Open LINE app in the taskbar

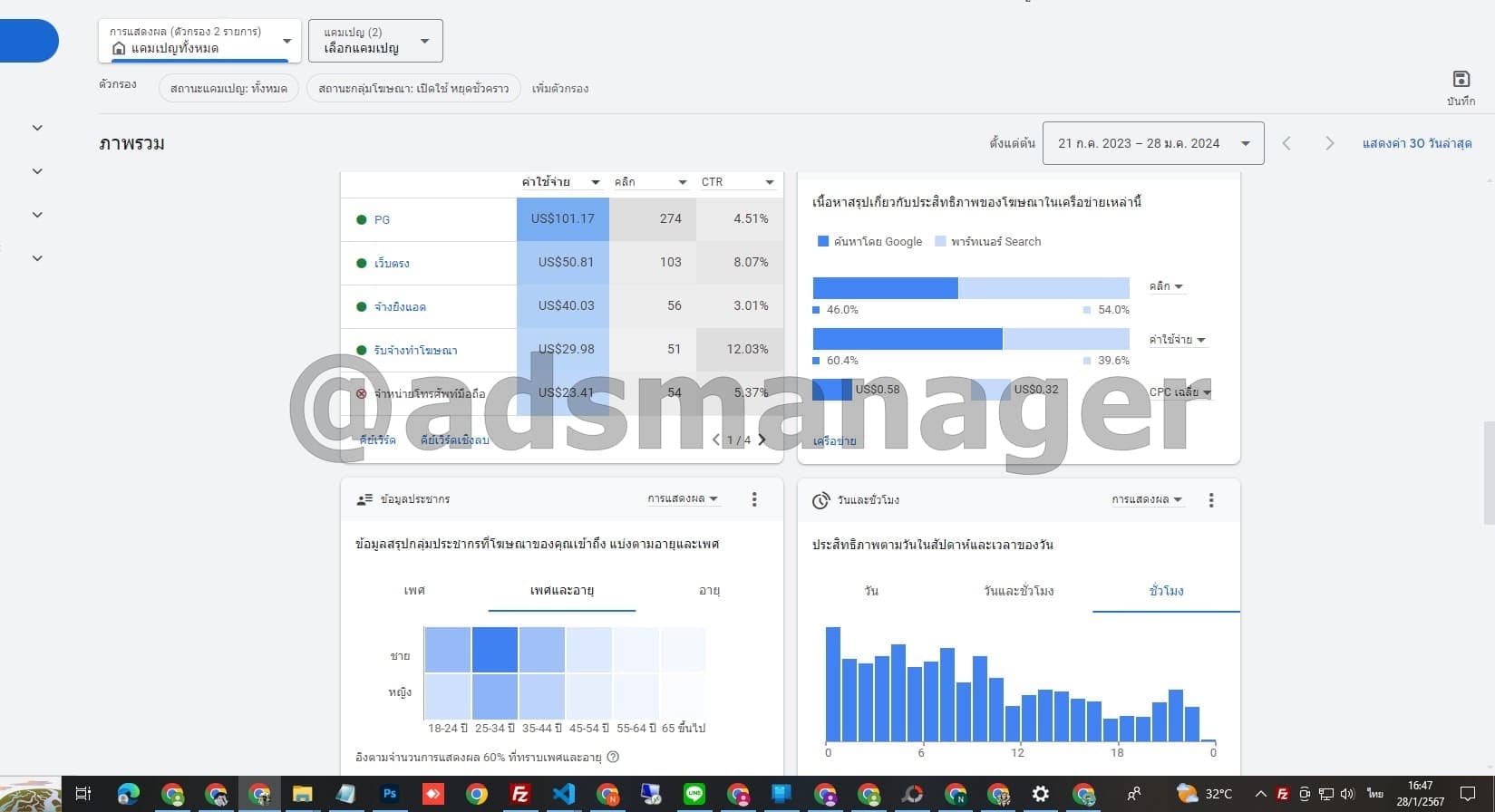[694, 794]
